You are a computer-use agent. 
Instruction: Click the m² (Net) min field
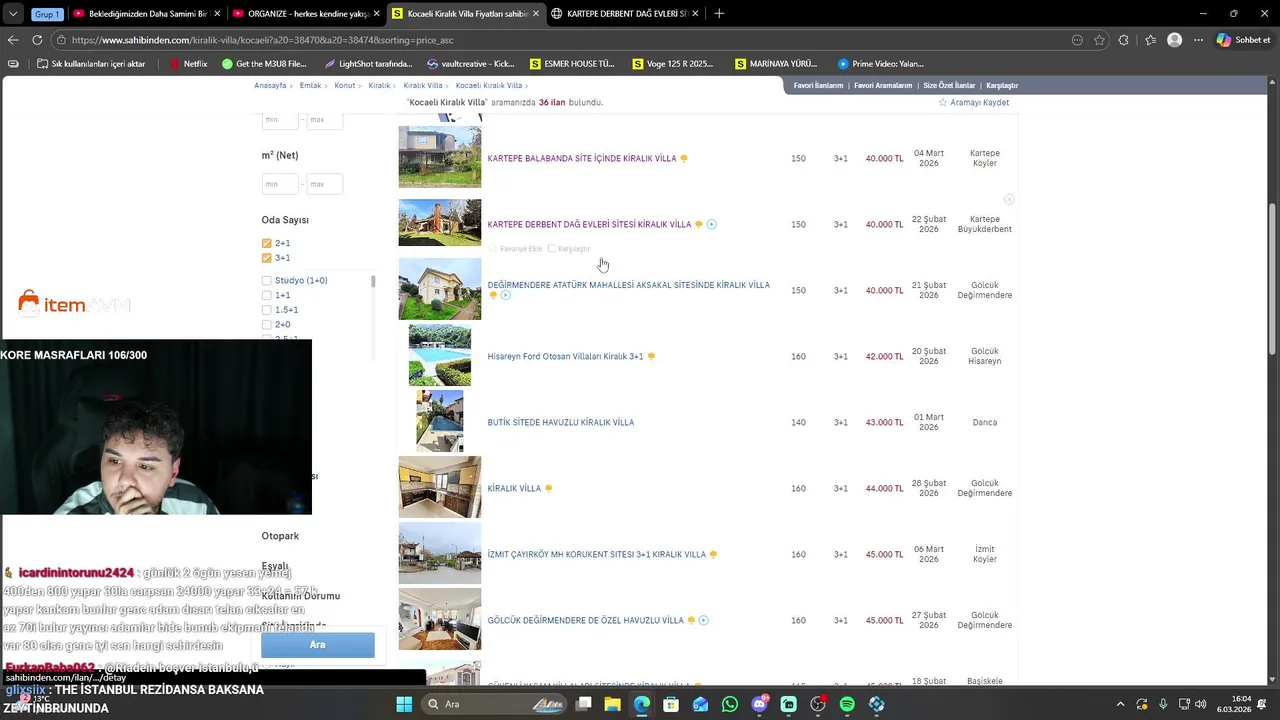(280, 184)
